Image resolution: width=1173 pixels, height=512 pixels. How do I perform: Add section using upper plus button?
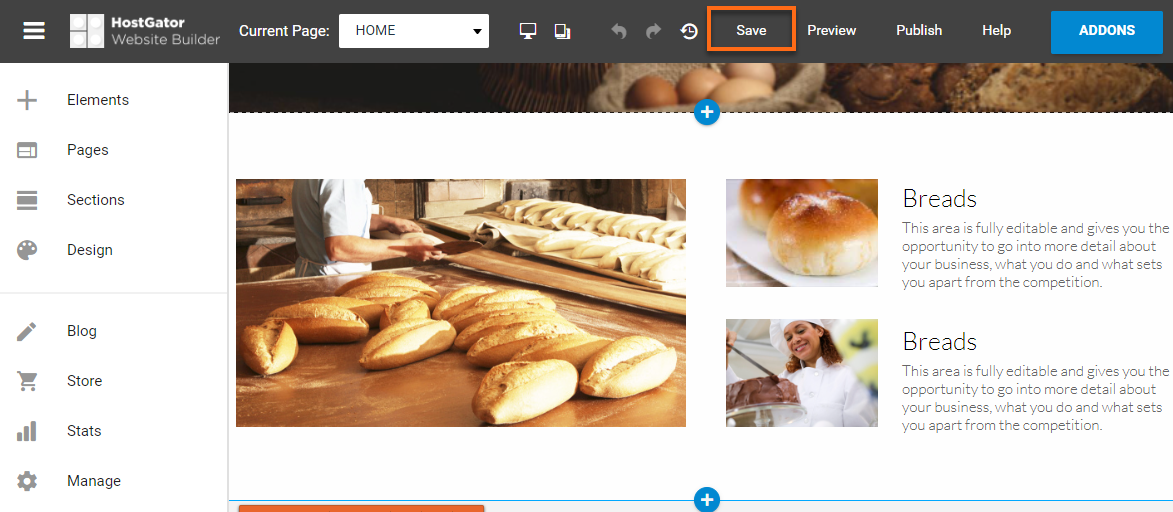pos(707,113)
